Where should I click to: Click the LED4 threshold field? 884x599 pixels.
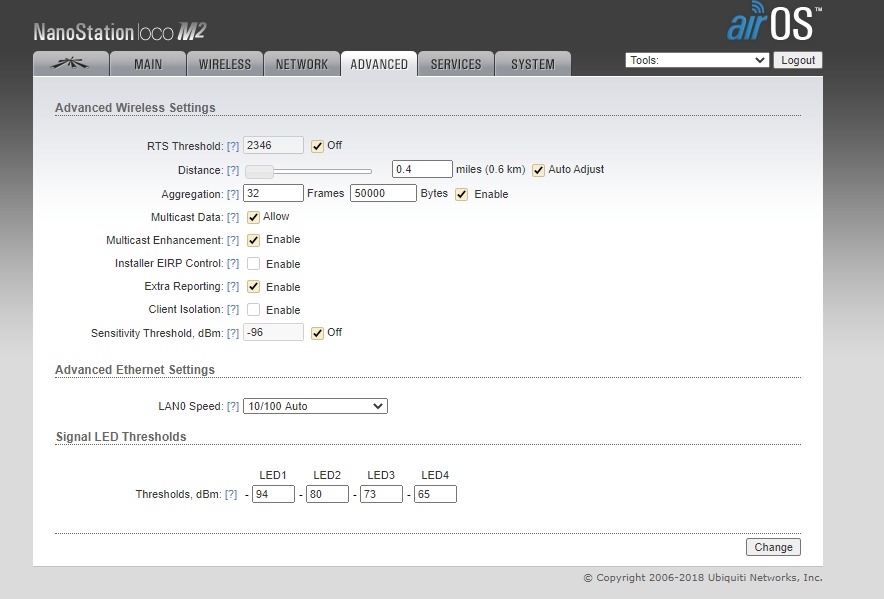[435, 494]
